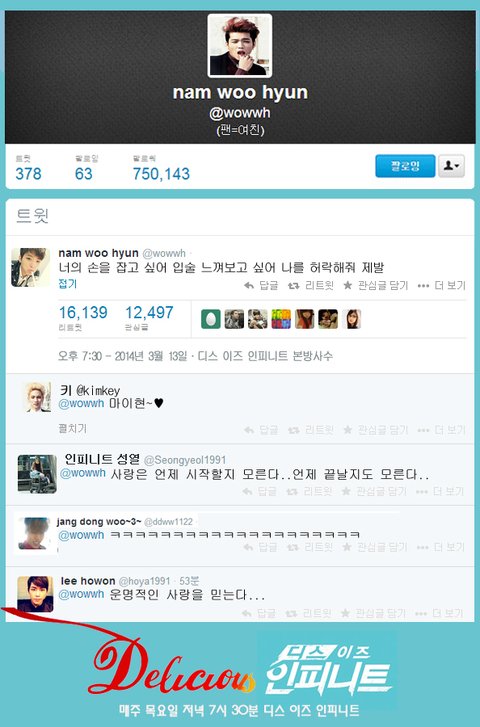This screenshot has width=480, height=727.
Task: Click the nam woo hyun header profile photo
Action: (240, 45)
